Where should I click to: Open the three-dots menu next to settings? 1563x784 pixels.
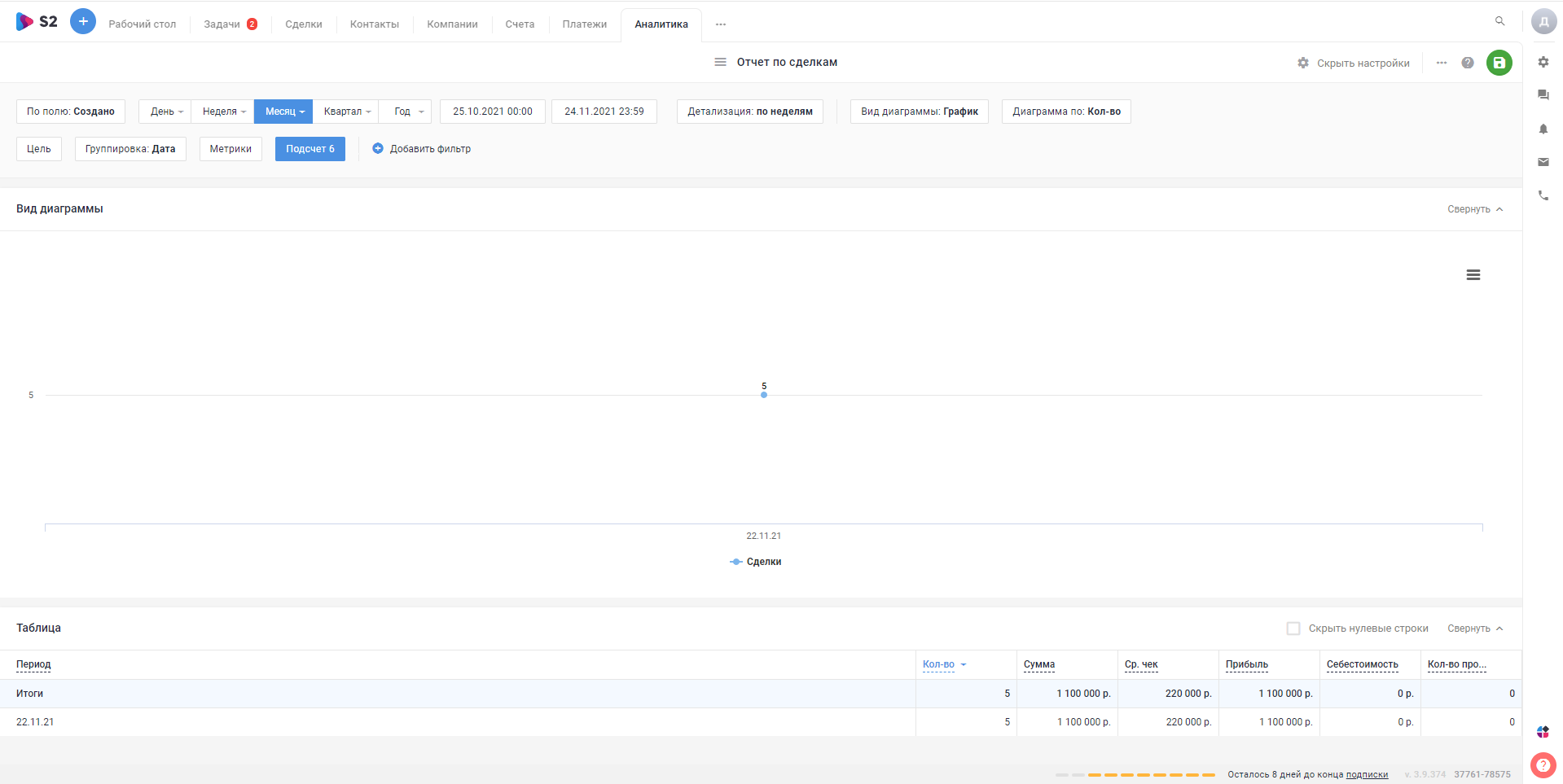tap(1442, 63)
